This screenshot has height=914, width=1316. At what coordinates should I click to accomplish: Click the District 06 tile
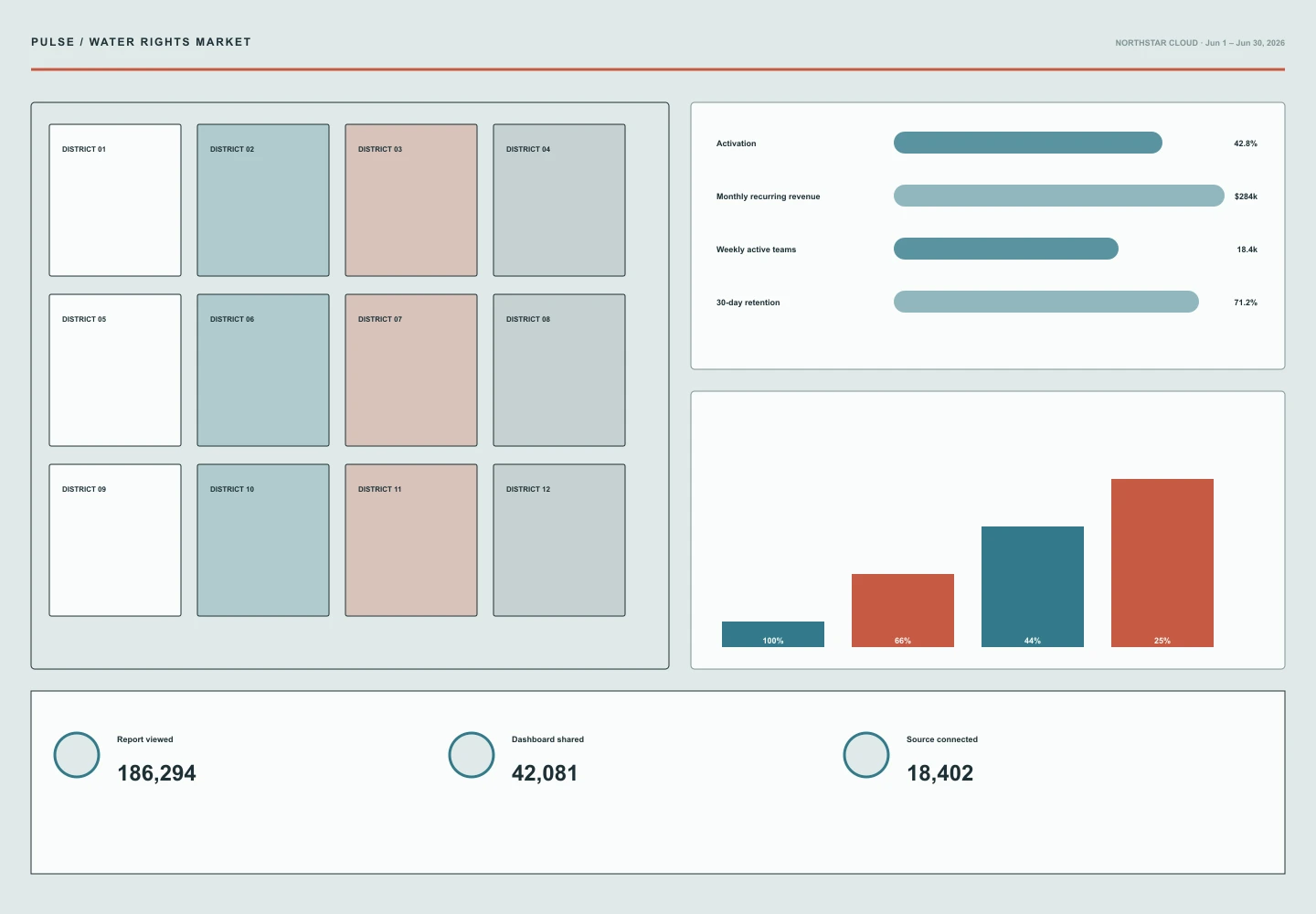[x=263, y=370]
